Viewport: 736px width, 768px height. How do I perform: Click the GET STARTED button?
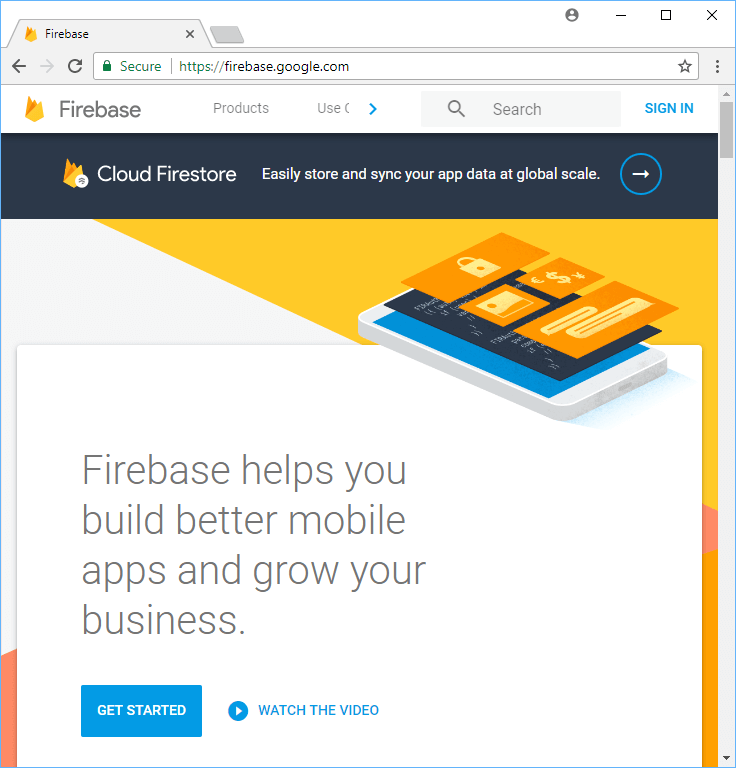[x=142, y=710]
